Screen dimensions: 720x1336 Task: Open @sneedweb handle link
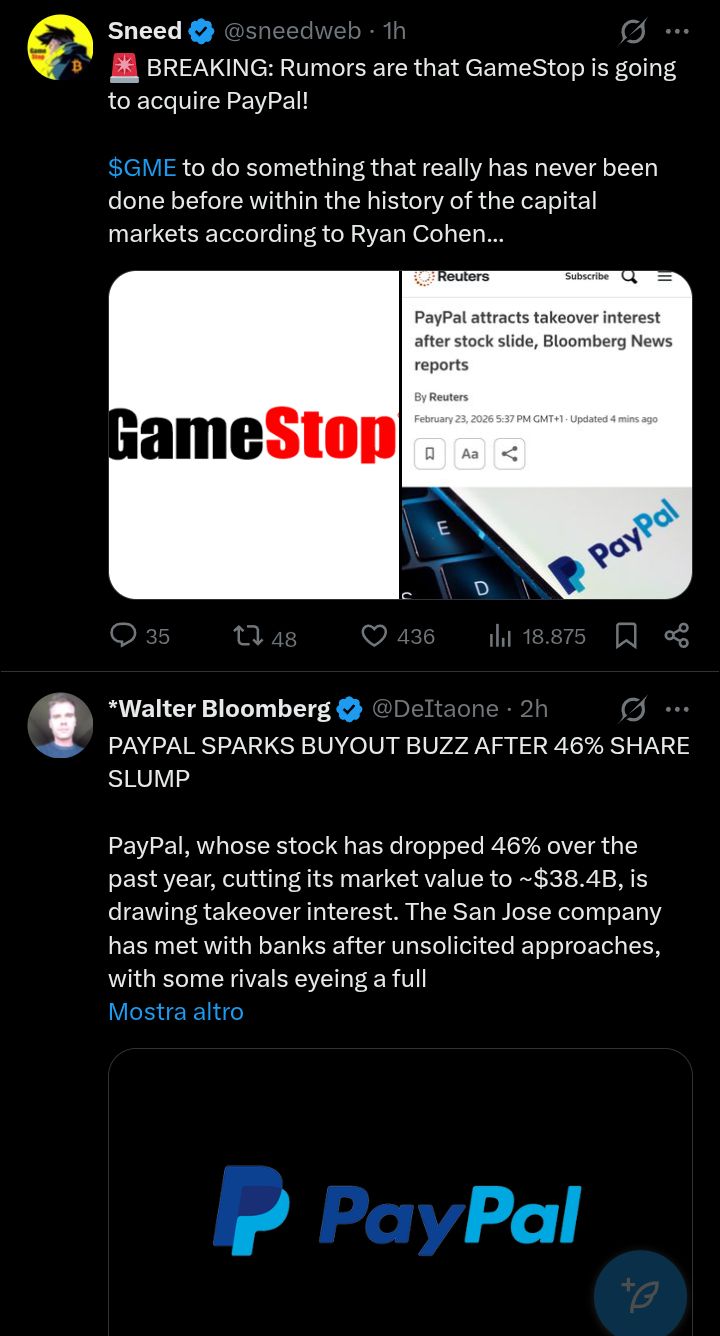pos(292,31)
